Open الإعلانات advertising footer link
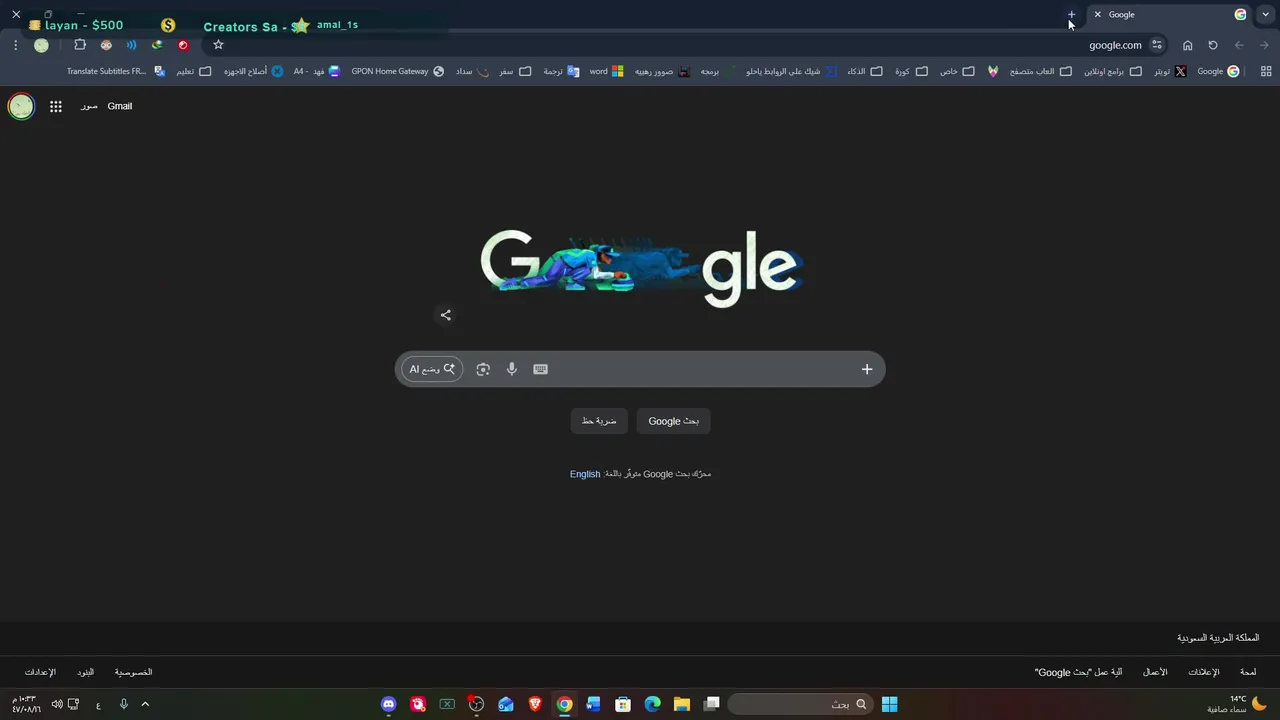 (1203, 672)
